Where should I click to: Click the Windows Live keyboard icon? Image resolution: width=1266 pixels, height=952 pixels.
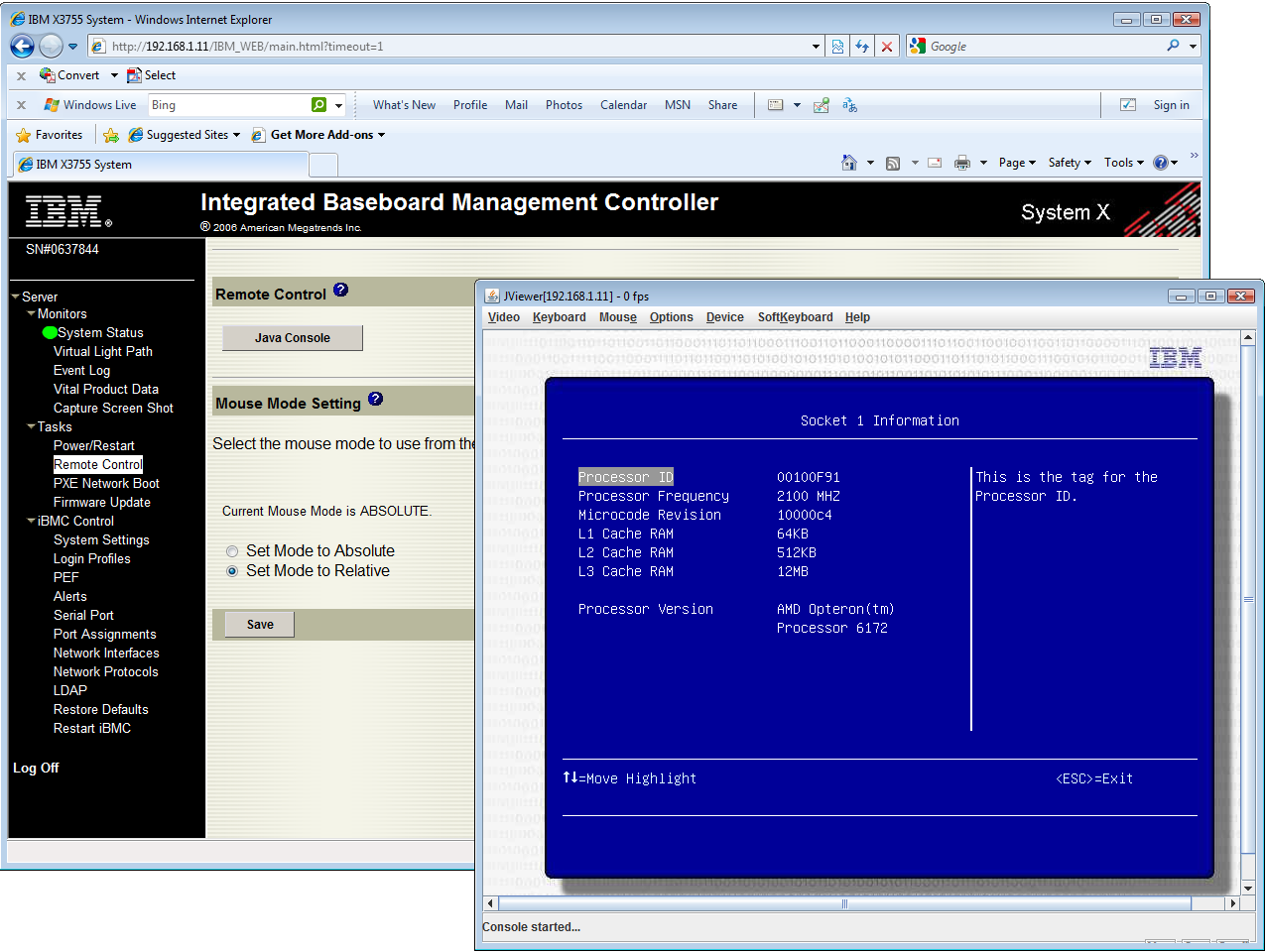(776, 105)
